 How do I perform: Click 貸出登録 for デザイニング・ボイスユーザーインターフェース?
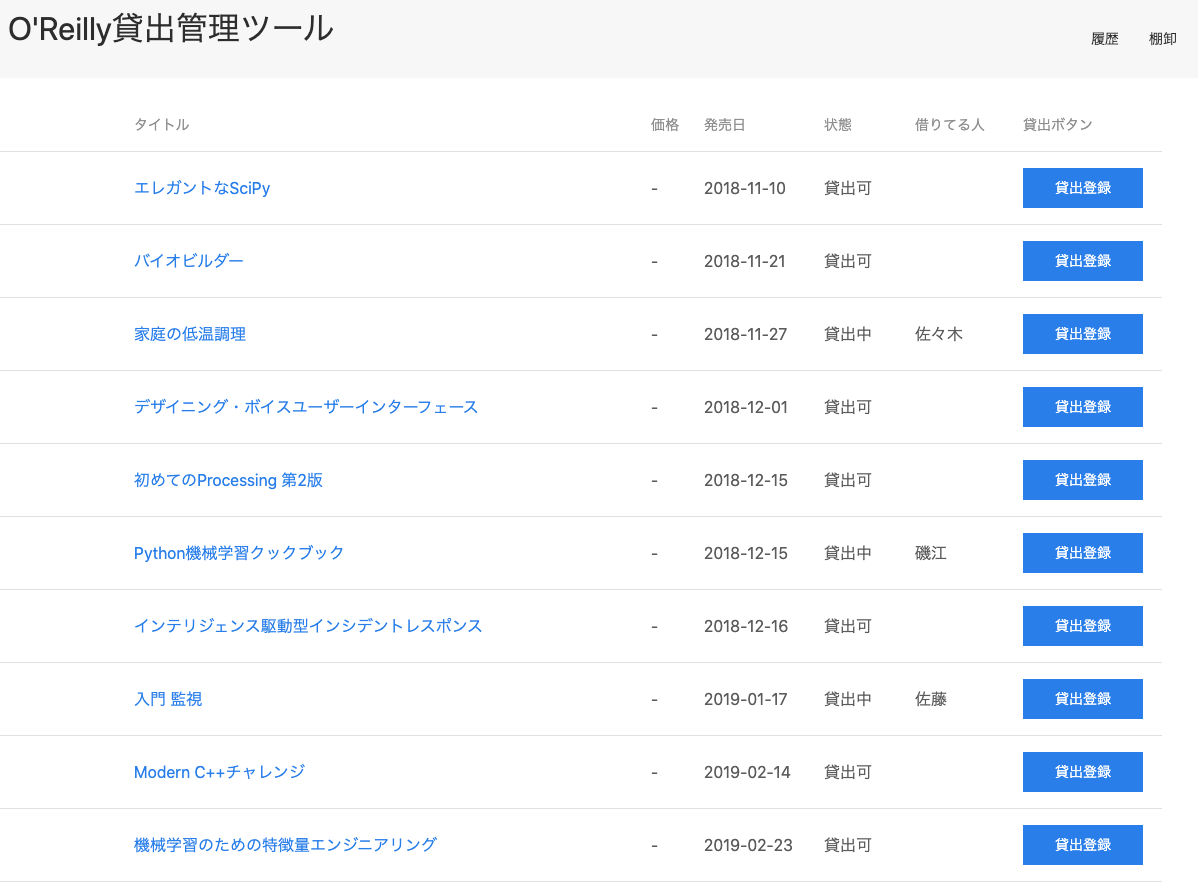pos(1083,407)
